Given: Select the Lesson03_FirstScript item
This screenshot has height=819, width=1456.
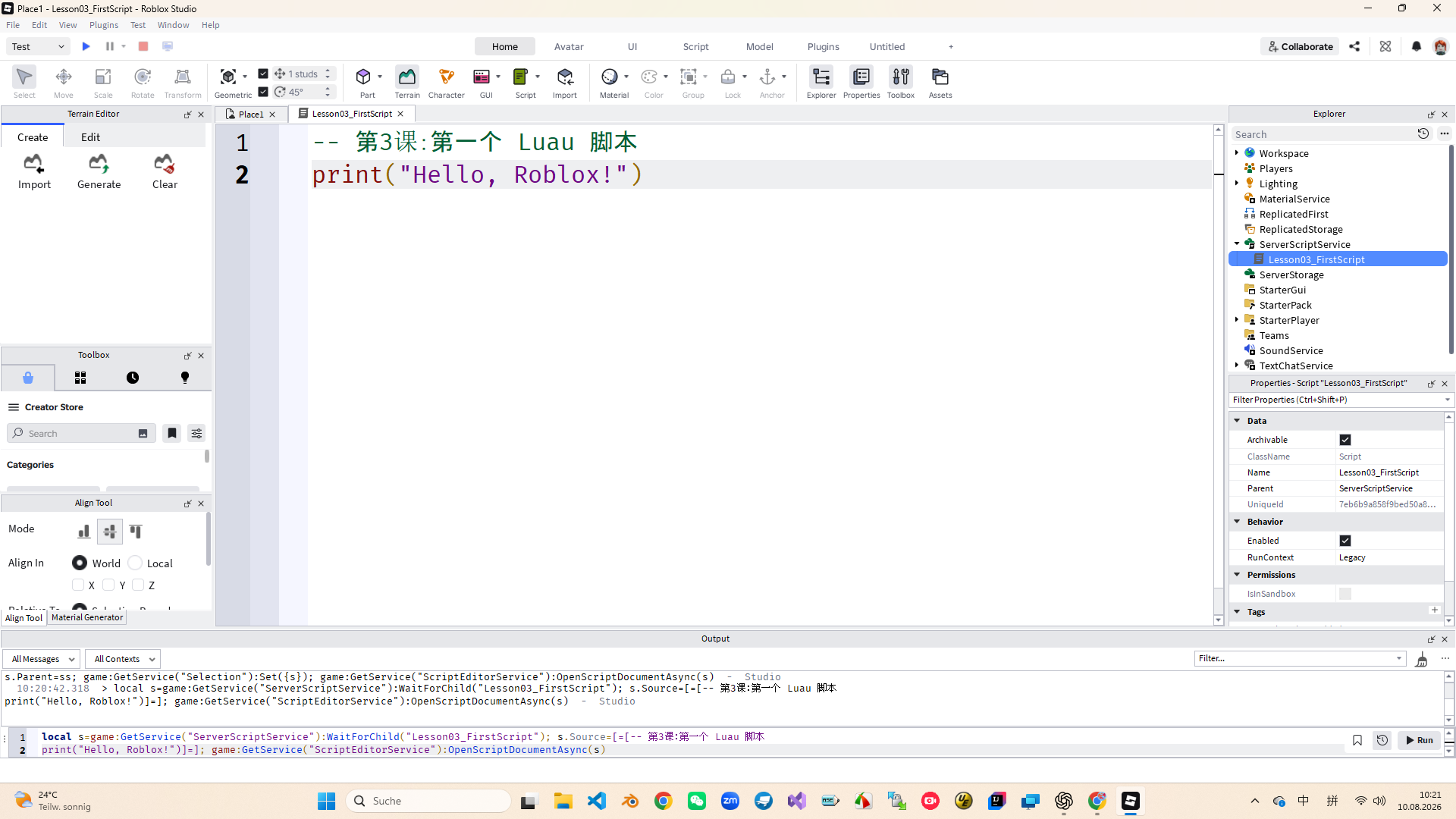Looking at the screenshot, I should [x=1338, y=259].
